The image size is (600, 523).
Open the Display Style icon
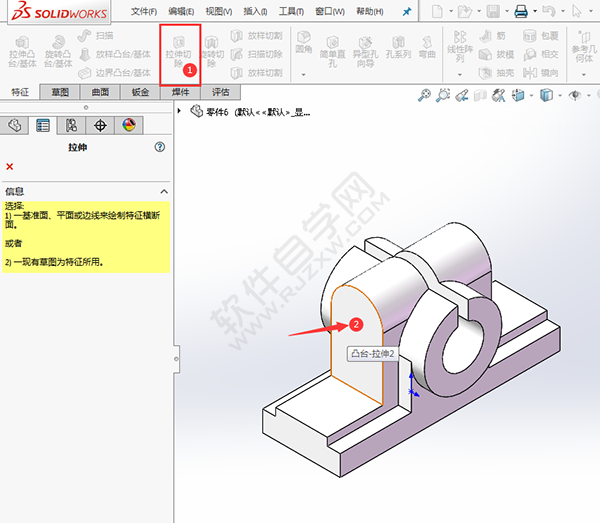[547, 95]
